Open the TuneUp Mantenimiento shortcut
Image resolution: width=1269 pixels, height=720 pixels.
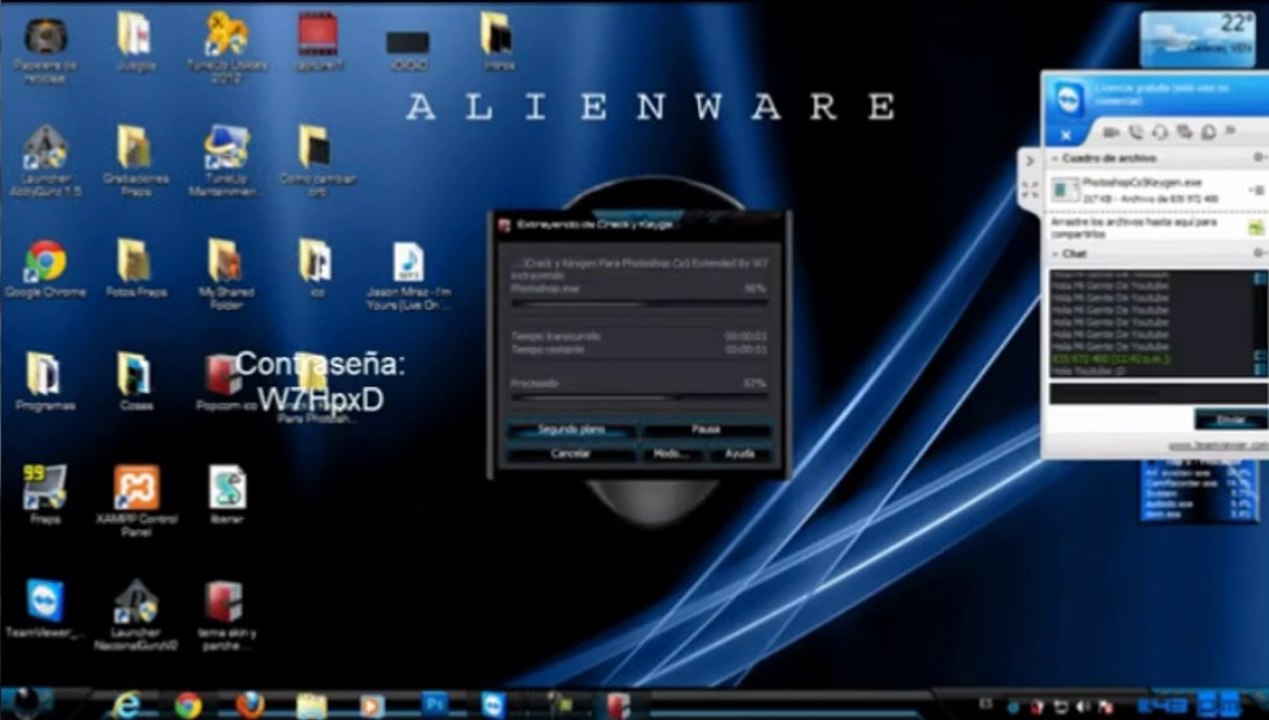(227, 160)
